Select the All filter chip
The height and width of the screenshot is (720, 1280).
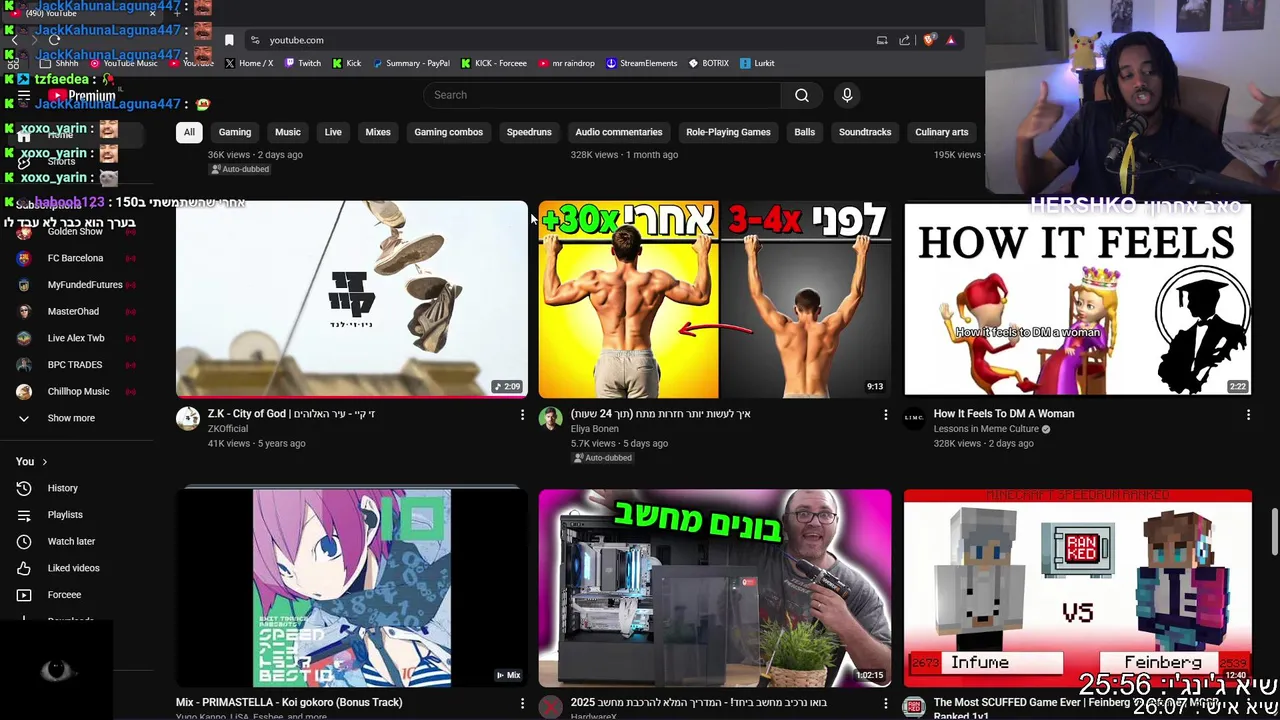coord(189,132)
